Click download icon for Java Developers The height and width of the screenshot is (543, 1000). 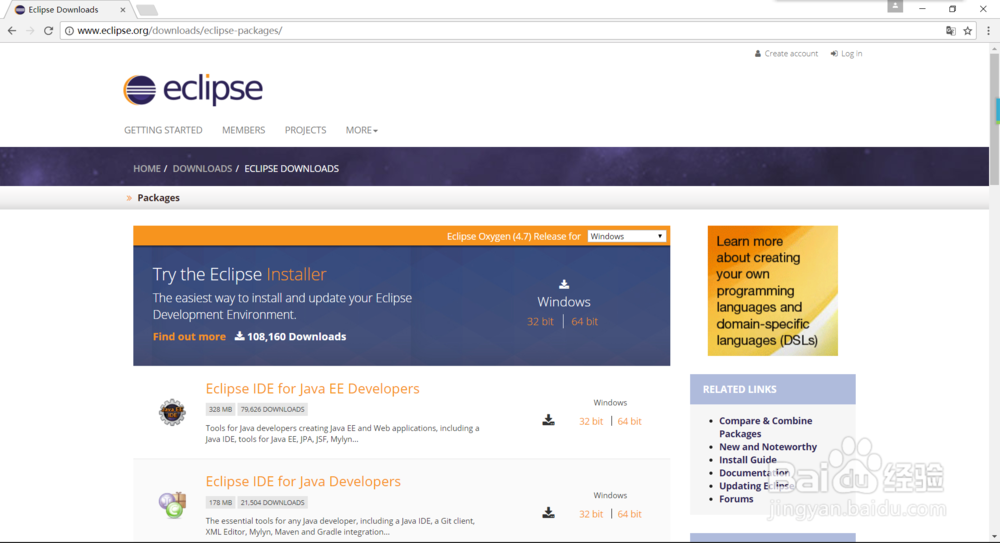(x=548, y=512)
